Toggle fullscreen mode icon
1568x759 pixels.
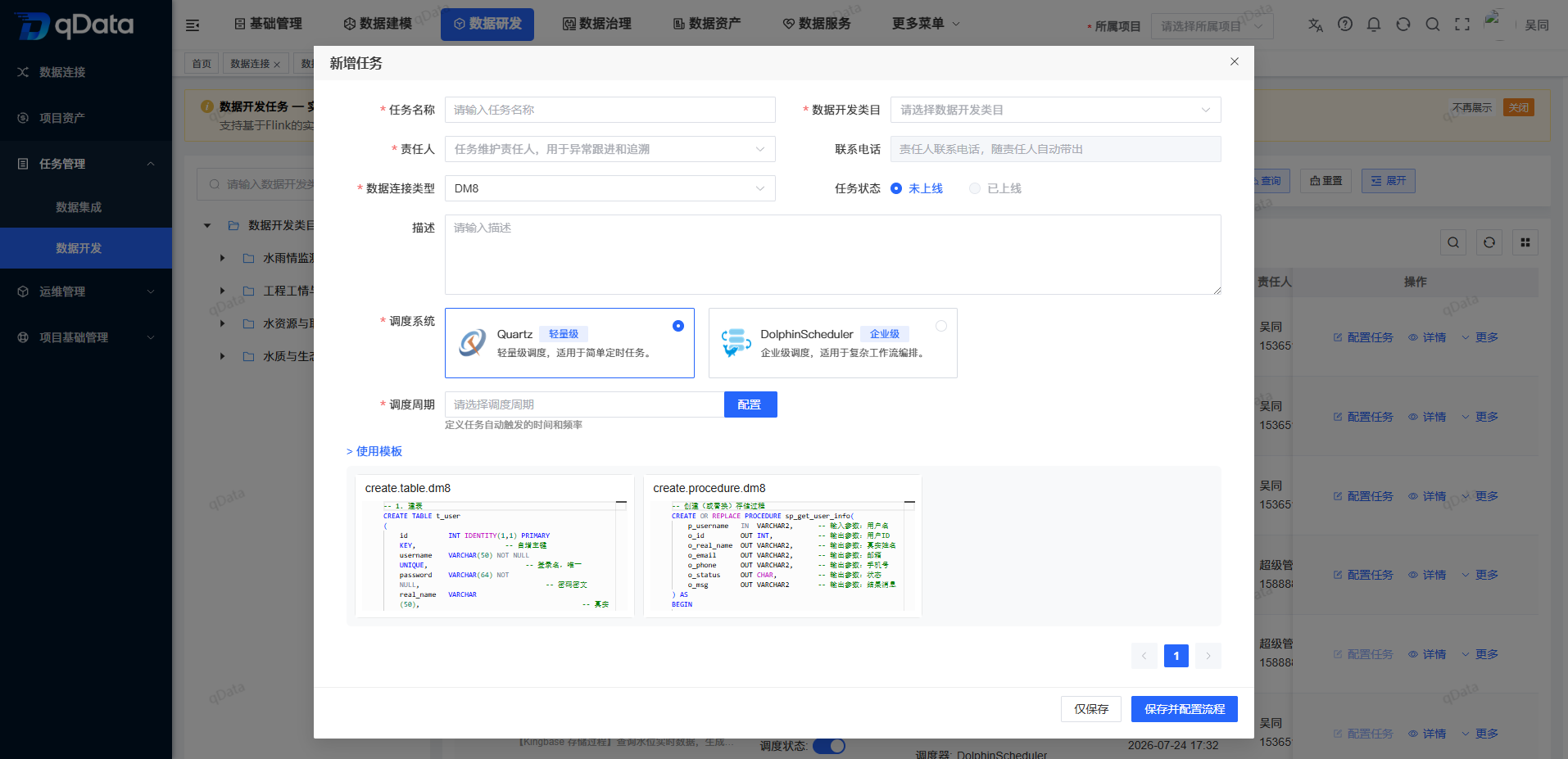pyautogui.click(x=1462, y=25)
